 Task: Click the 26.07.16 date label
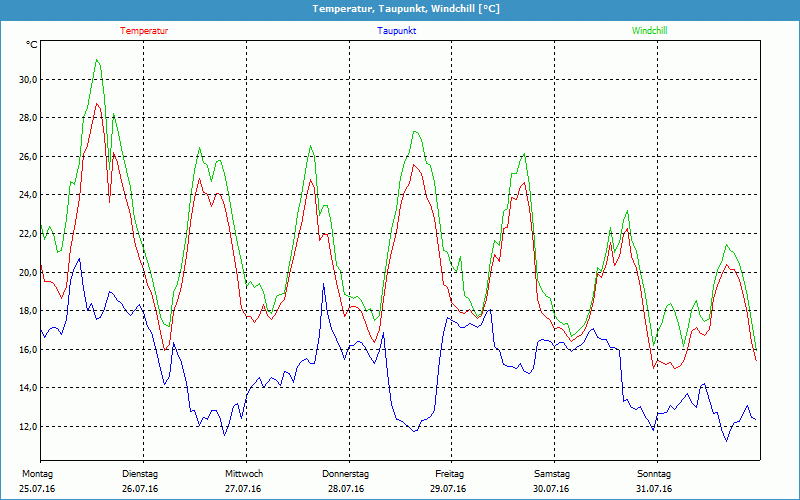coord(140,489)
